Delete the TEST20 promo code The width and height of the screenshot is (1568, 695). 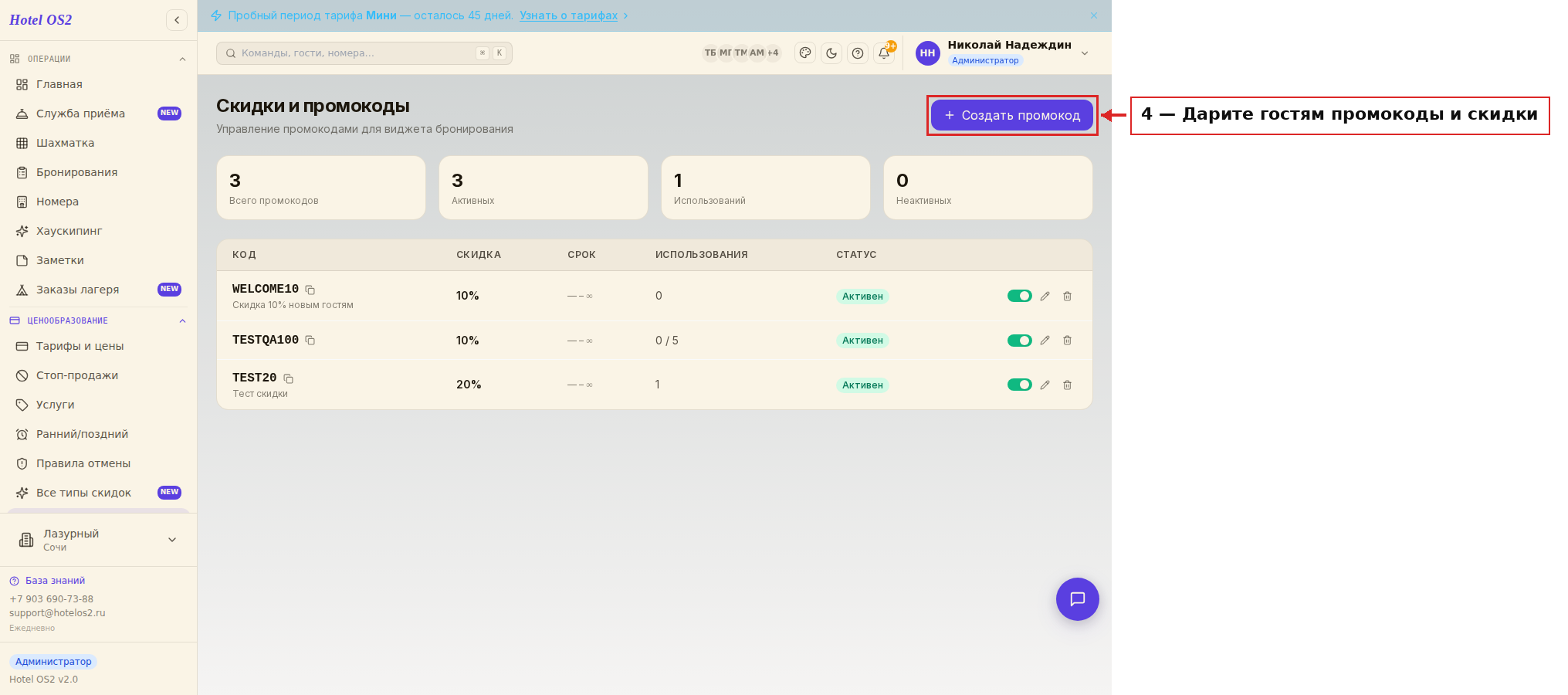click(1067, 385)
